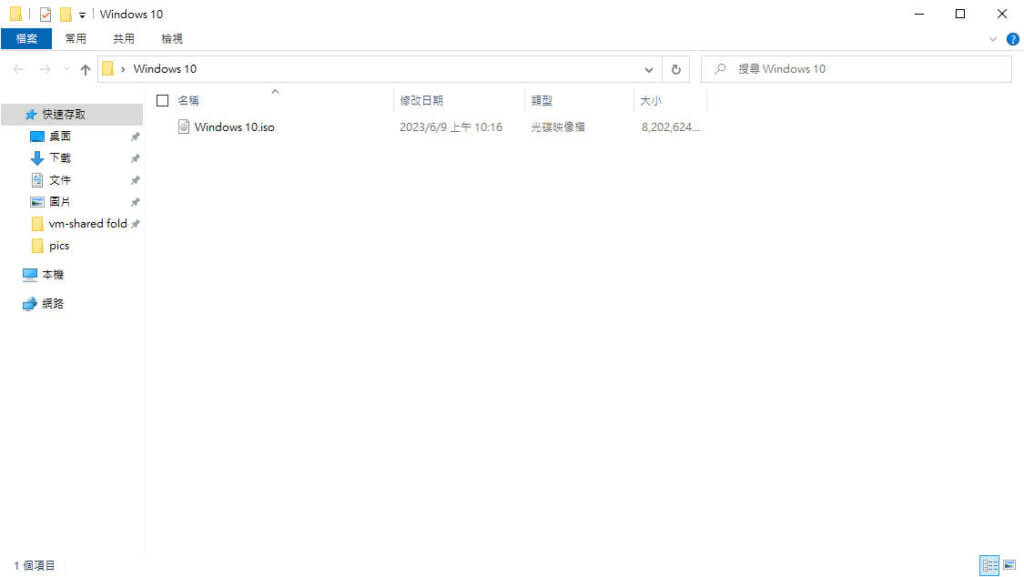The height and width of the screenshot is (577, 1024).
Task: Unpin Downloads using its pin icon
Action: (x=135, y=159)
